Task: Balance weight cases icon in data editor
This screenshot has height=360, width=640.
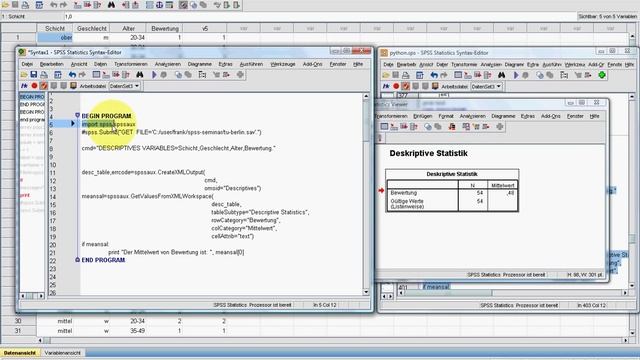Action: pos(159,5)
